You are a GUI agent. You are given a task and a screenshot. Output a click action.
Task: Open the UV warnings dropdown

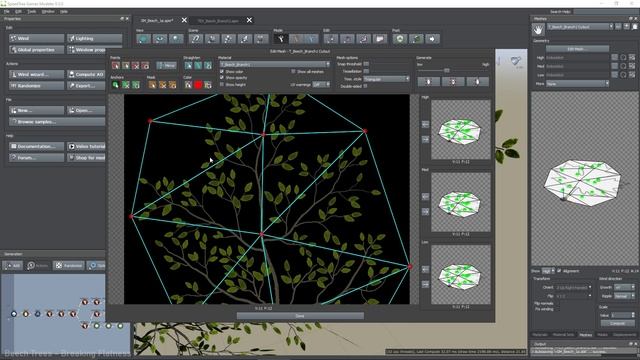click(x=321, y=84)
